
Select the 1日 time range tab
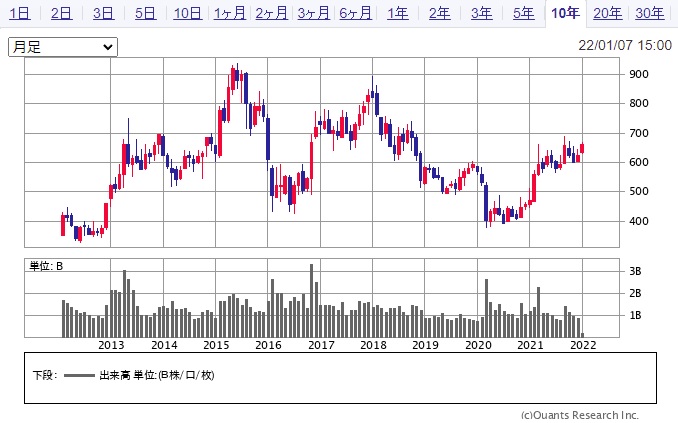[20, 13]
